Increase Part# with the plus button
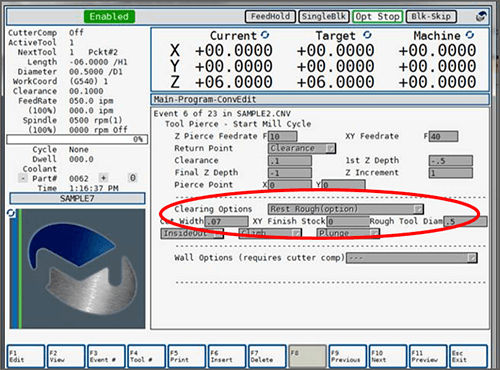This screenshot has height=370, width=500. click(103, 178)
